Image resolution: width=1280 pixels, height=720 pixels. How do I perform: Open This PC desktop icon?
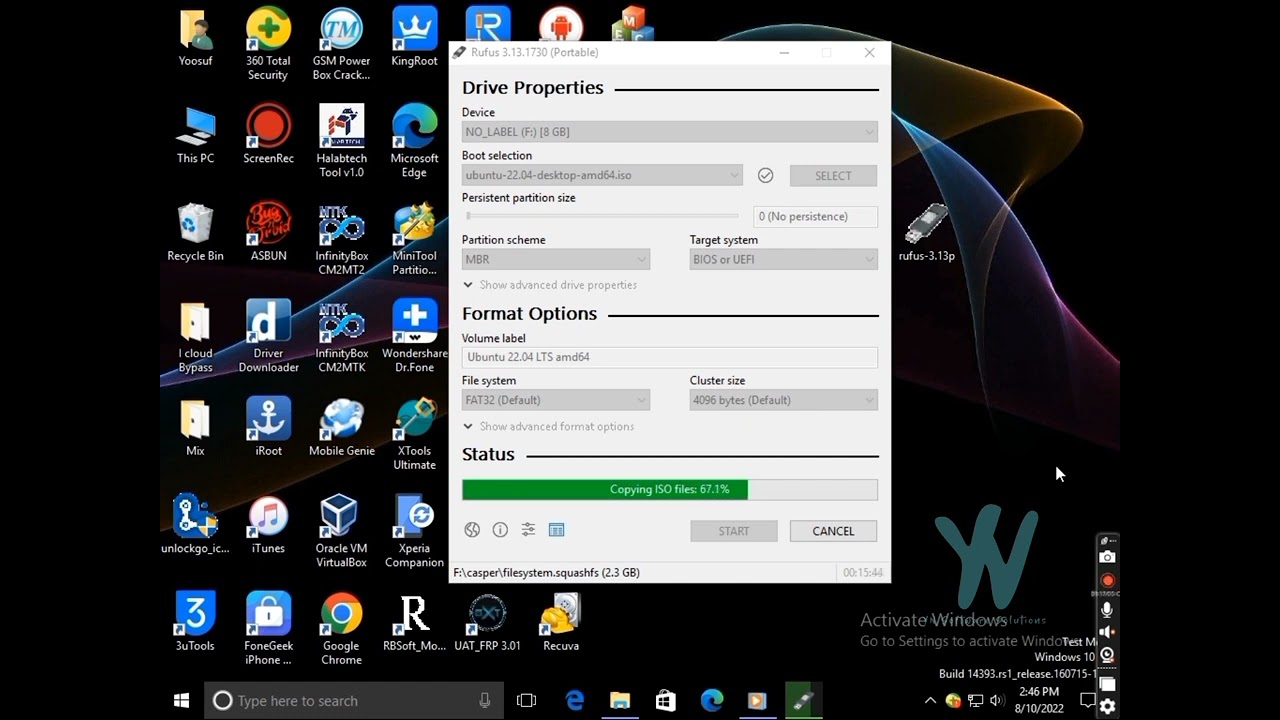195,135
